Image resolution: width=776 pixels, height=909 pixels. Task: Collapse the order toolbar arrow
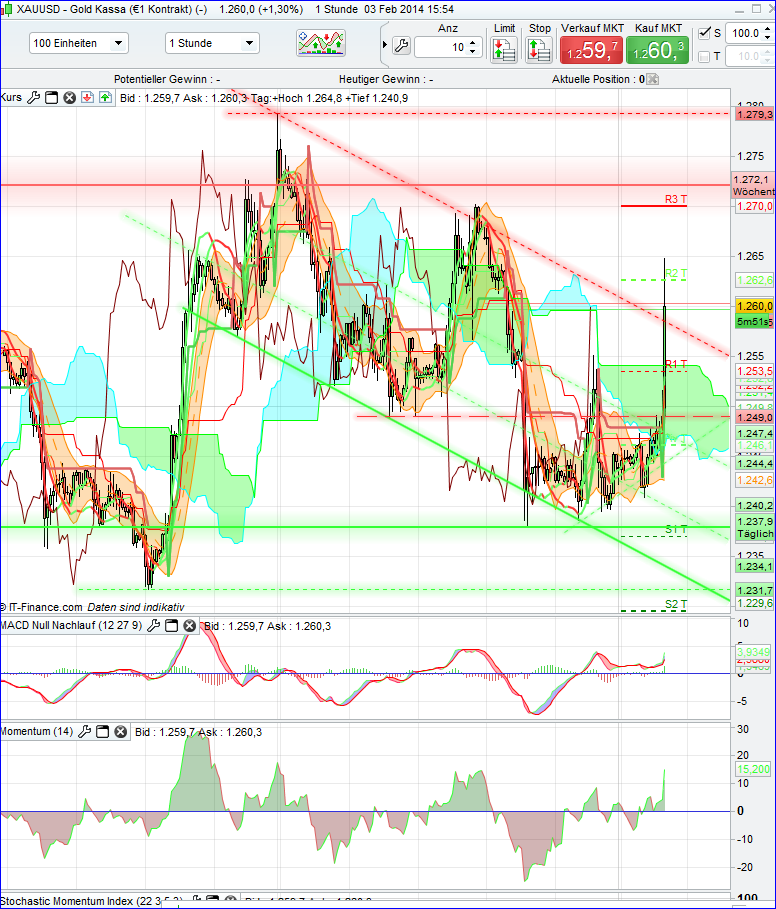(x=385, y=45)
